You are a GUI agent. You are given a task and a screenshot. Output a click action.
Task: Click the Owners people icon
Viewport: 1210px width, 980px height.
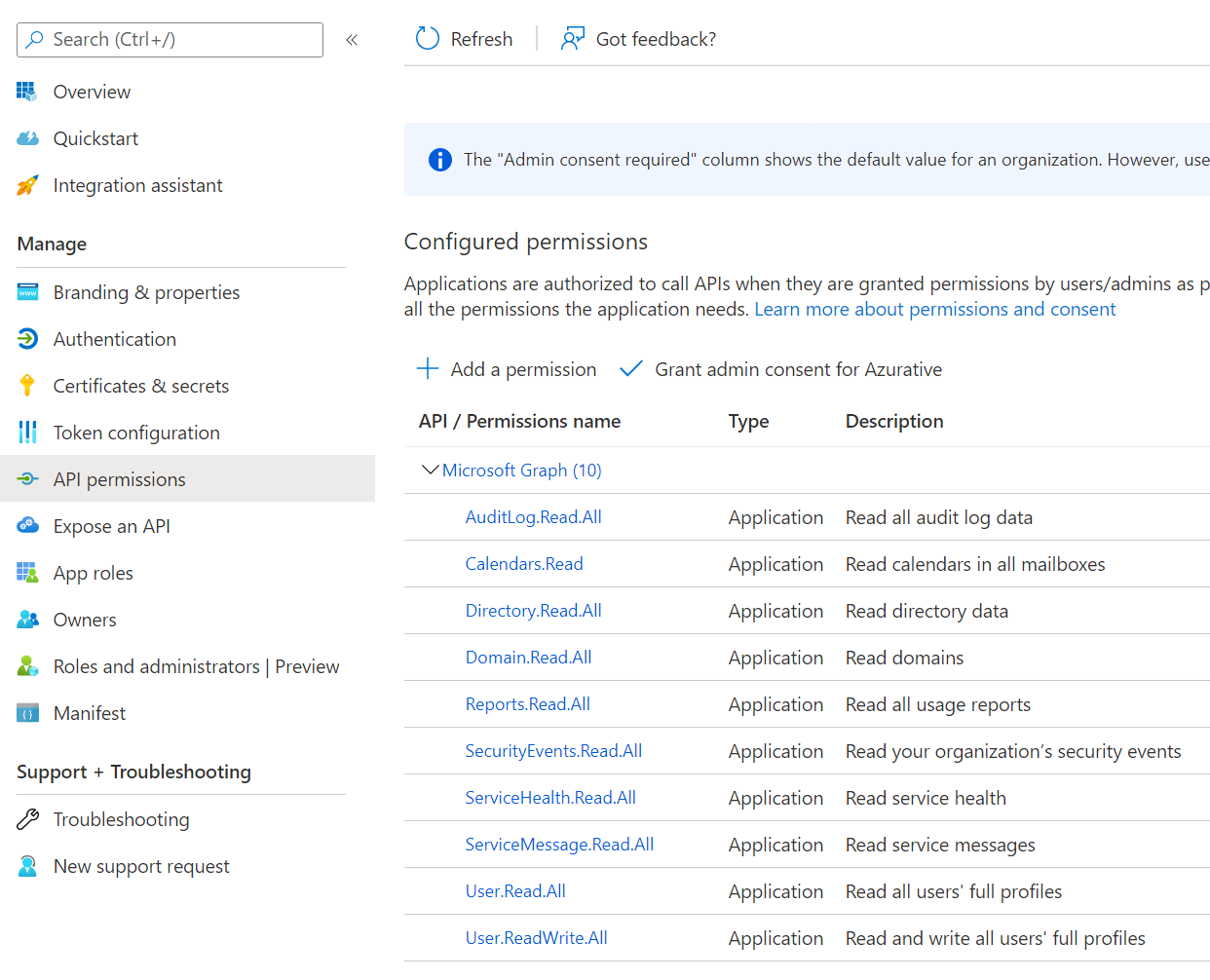[27, 620]
